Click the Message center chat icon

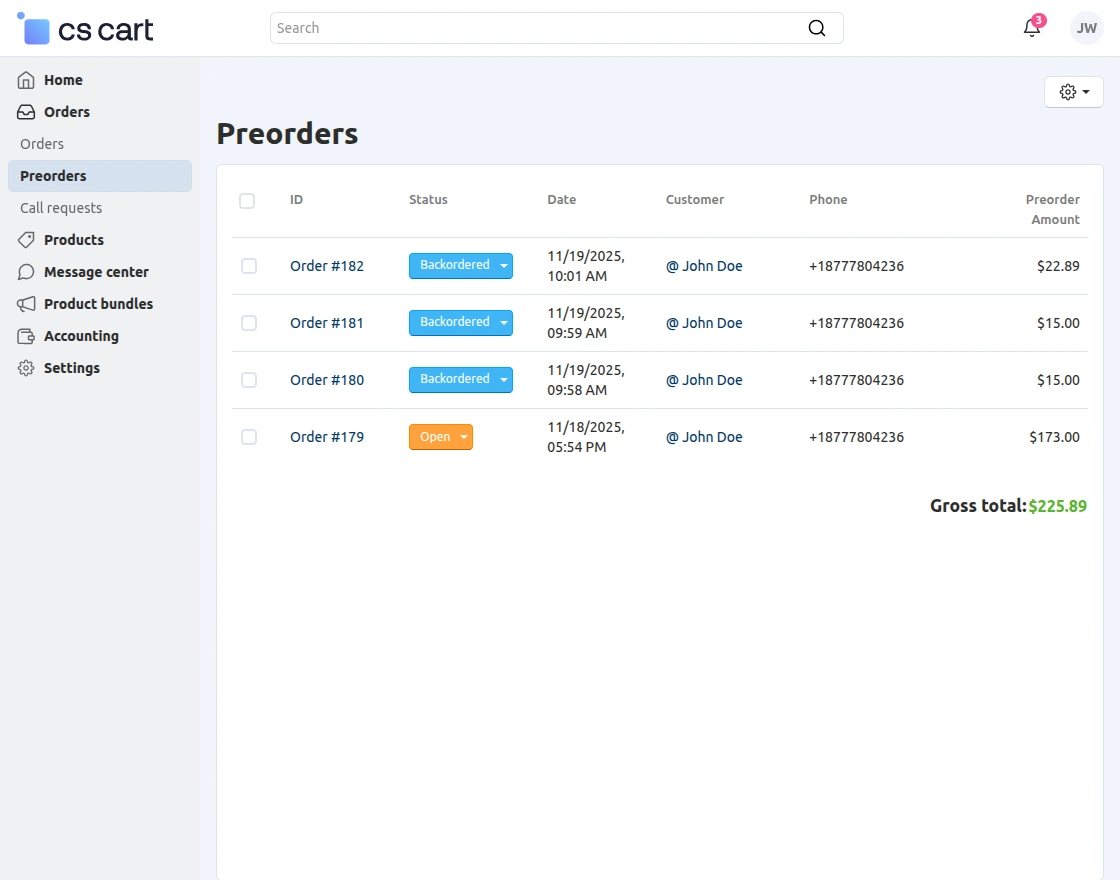point(26,272)
